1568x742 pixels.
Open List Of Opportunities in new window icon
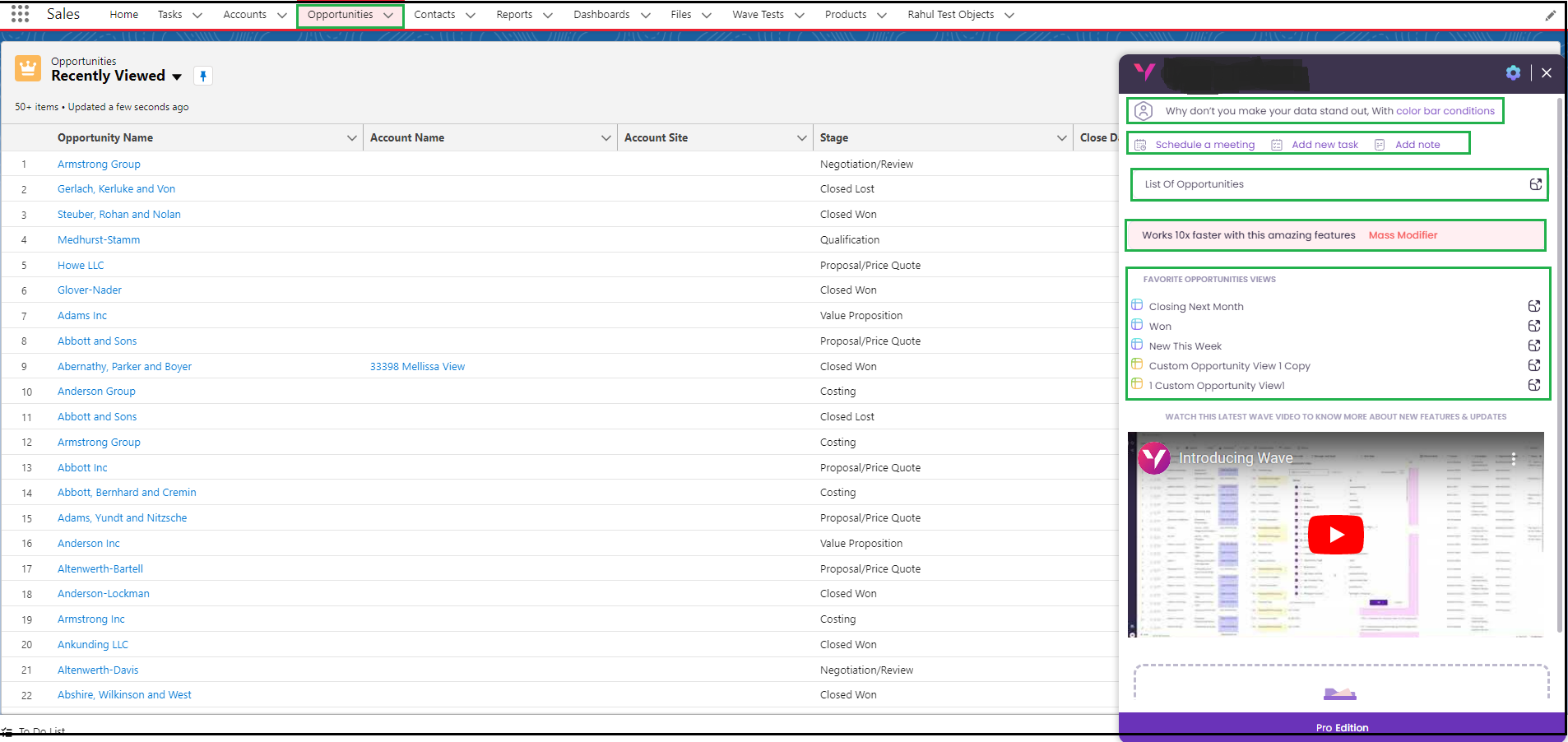click(x=1535, y=184)
